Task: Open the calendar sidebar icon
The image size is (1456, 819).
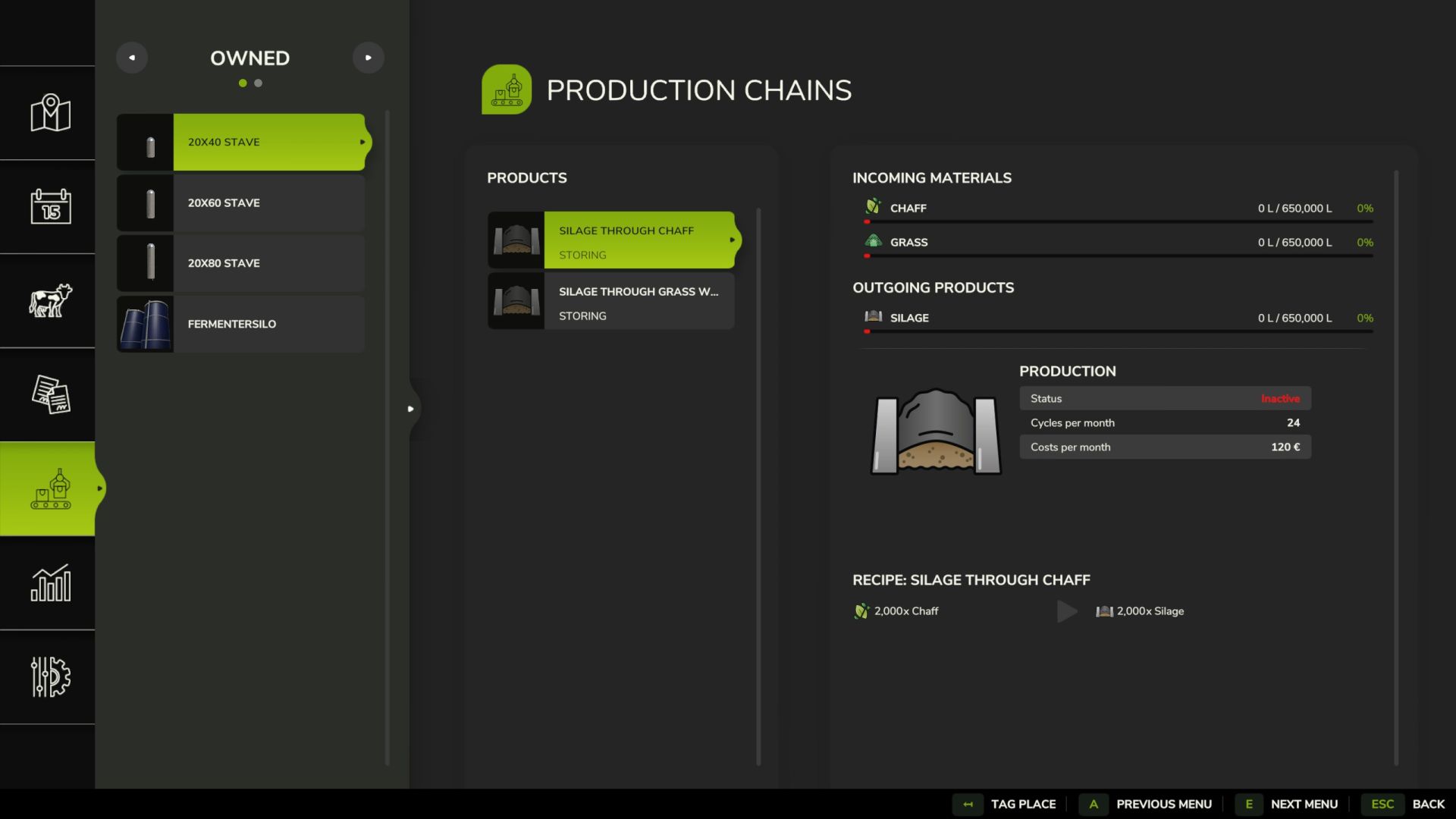Action: [50, 206]
